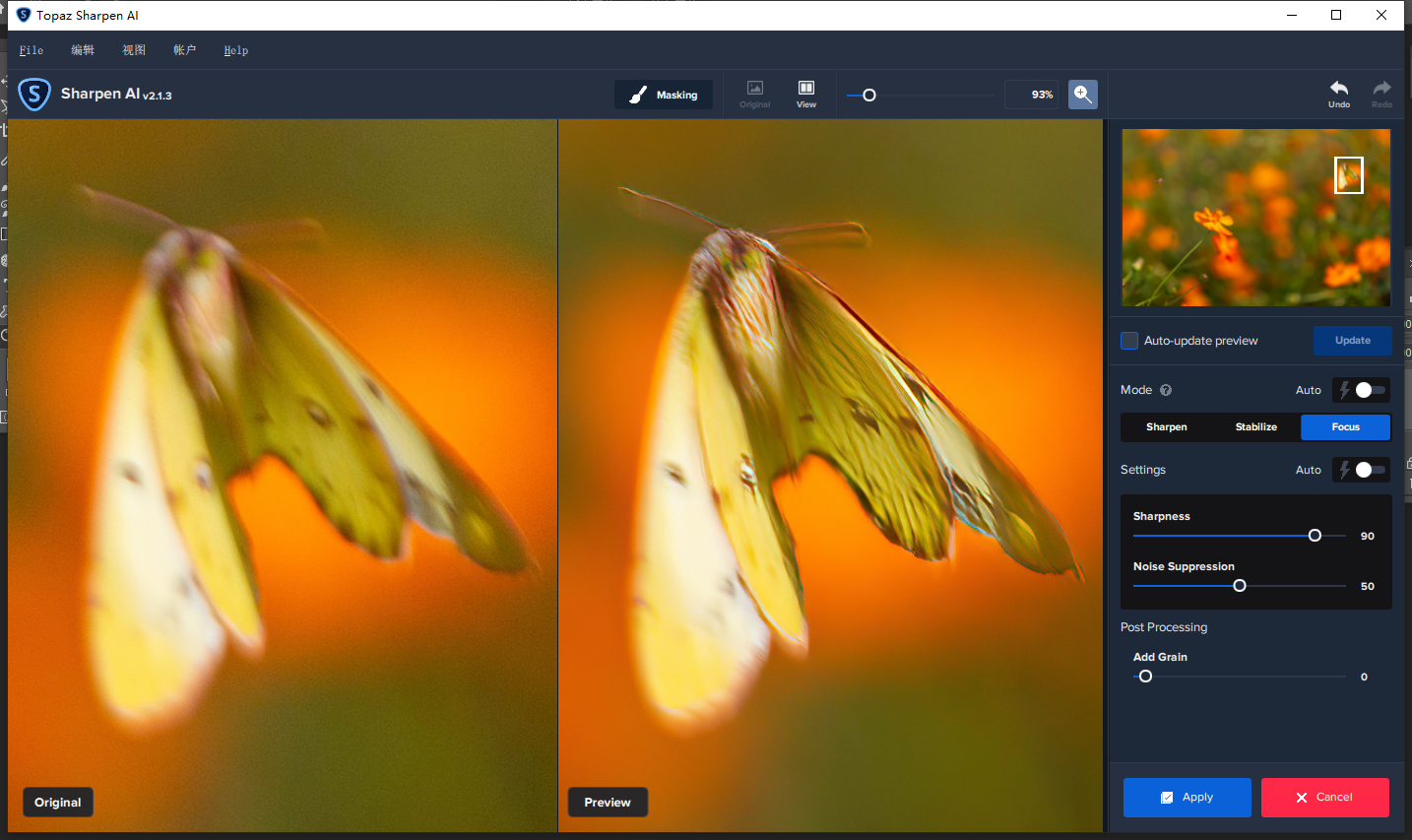Click the Original label on left image
The width and height of the screenshot is (1412, 840).
58,803
